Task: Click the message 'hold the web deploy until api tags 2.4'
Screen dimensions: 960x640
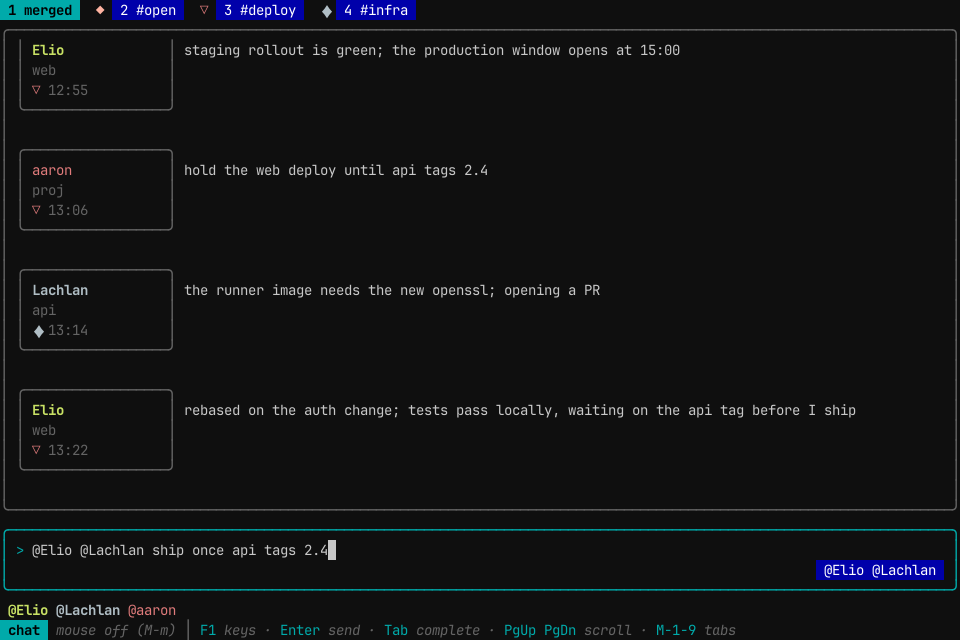Action: [336, 170]
